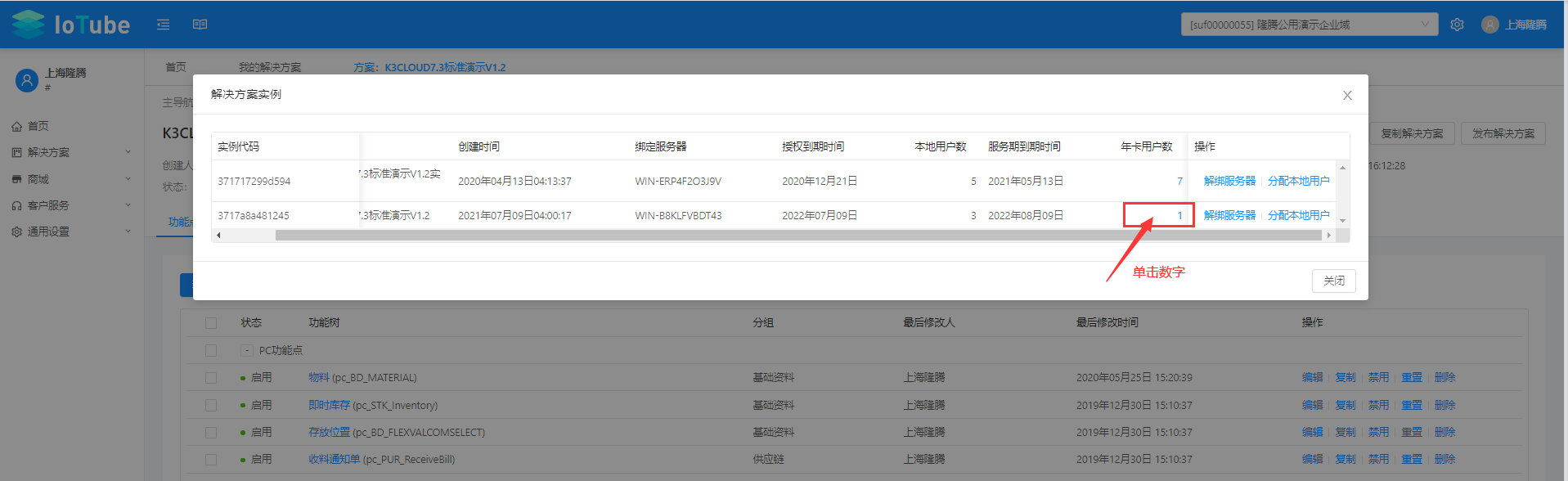This screenshot has height=481, width=1568.
Task: Click the 年卡用户数 value 7
Action: (1179, 181)
